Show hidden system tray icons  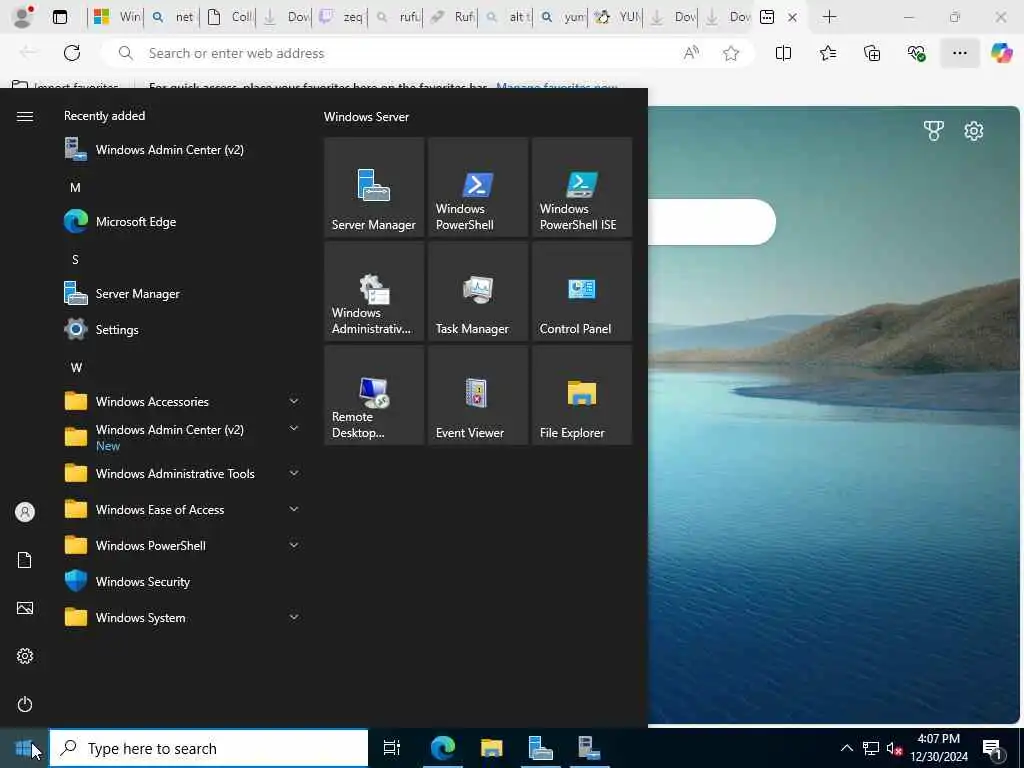click(x=846, y=748)
